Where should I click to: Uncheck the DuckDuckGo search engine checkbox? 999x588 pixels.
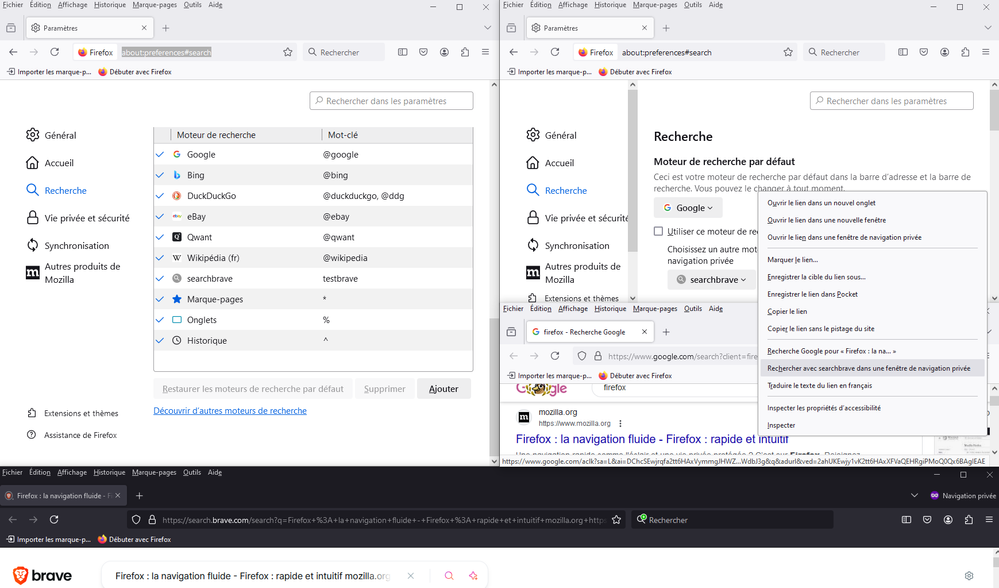(160, 196)
